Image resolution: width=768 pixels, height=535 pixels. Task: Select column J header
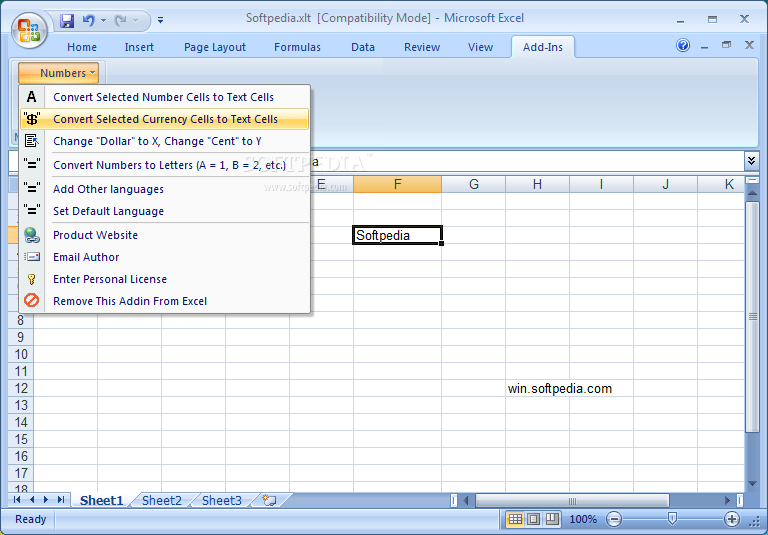click(665, 184)
